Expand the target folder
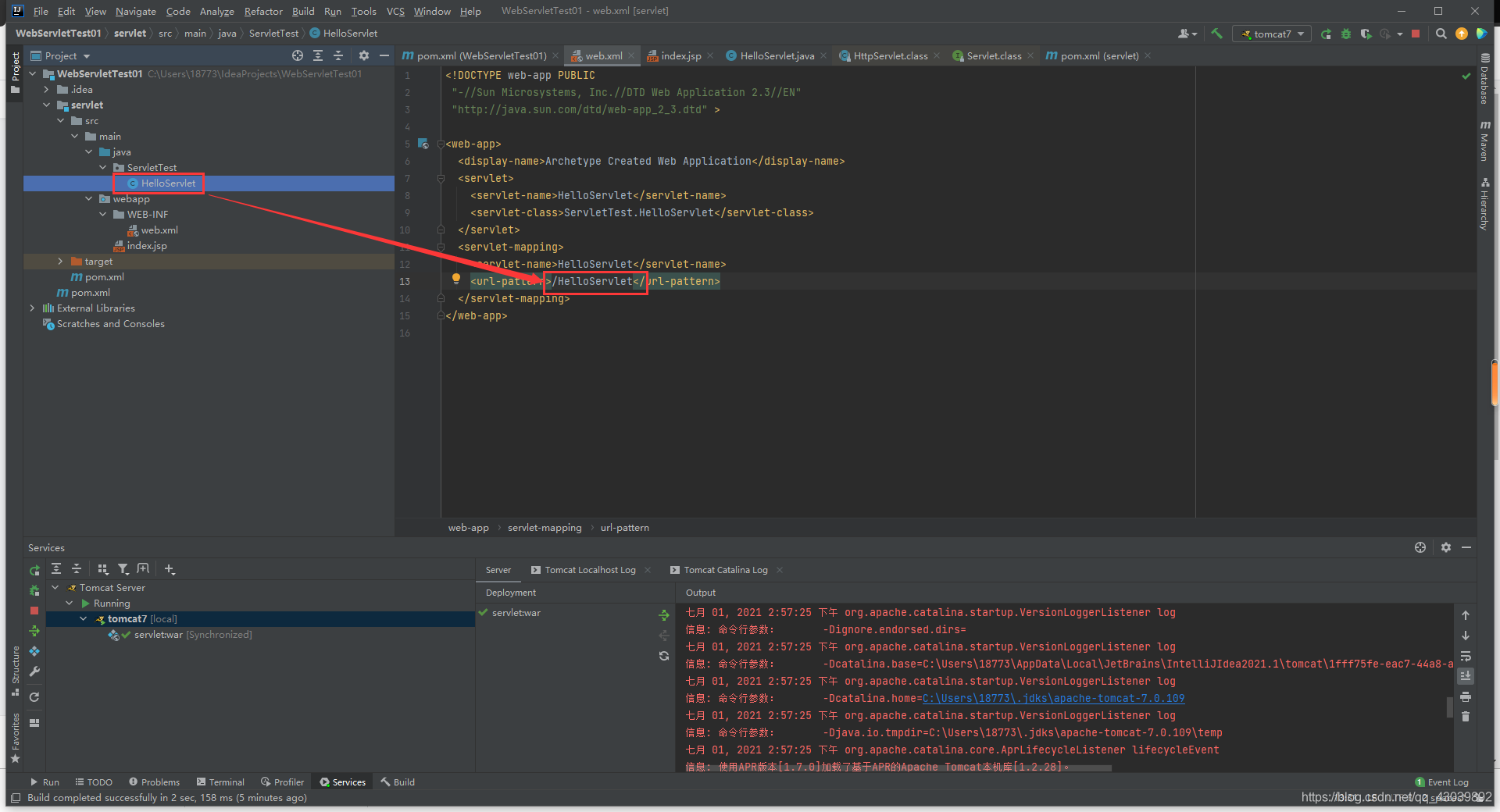The height and width of the screenshot is (812, 1500). (x=60, y=262)
